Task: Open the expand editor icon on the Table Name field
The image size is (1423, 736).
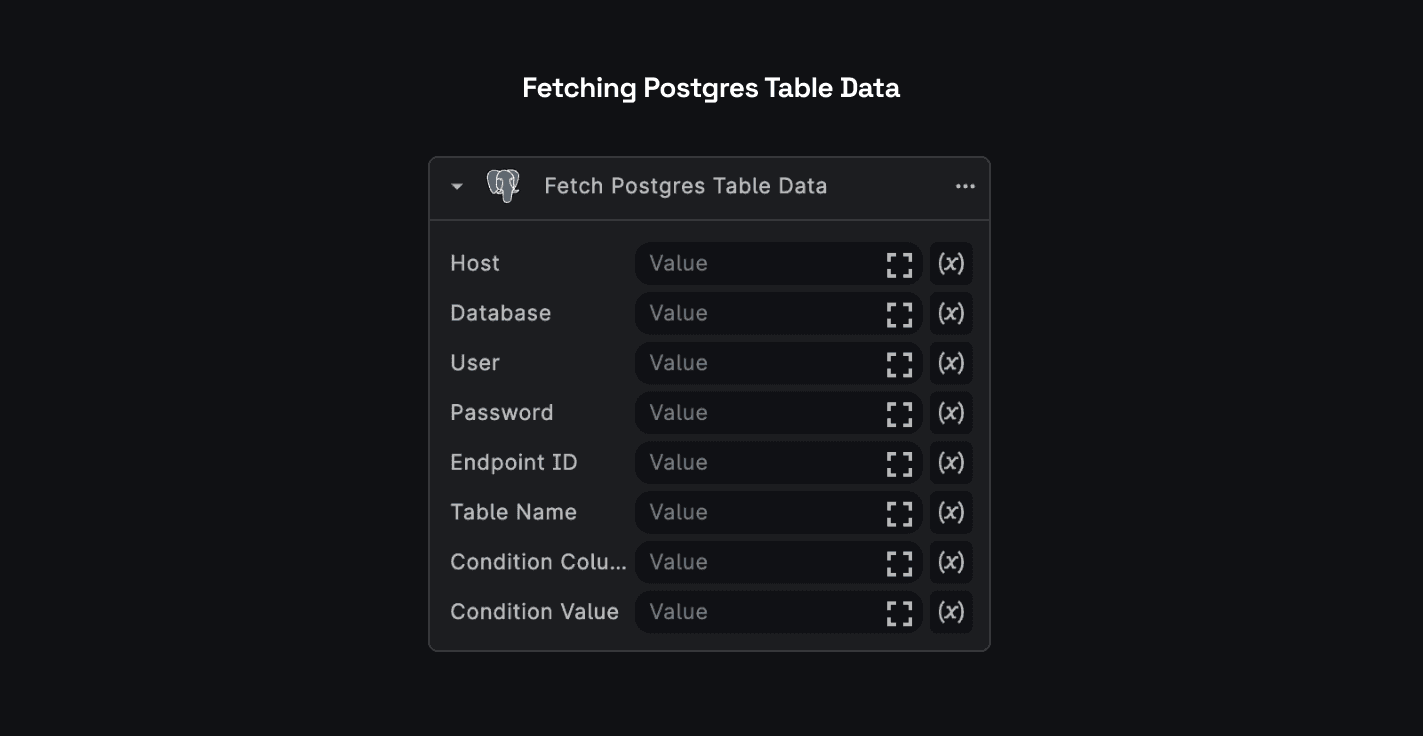Action: (x=898, y=513)
